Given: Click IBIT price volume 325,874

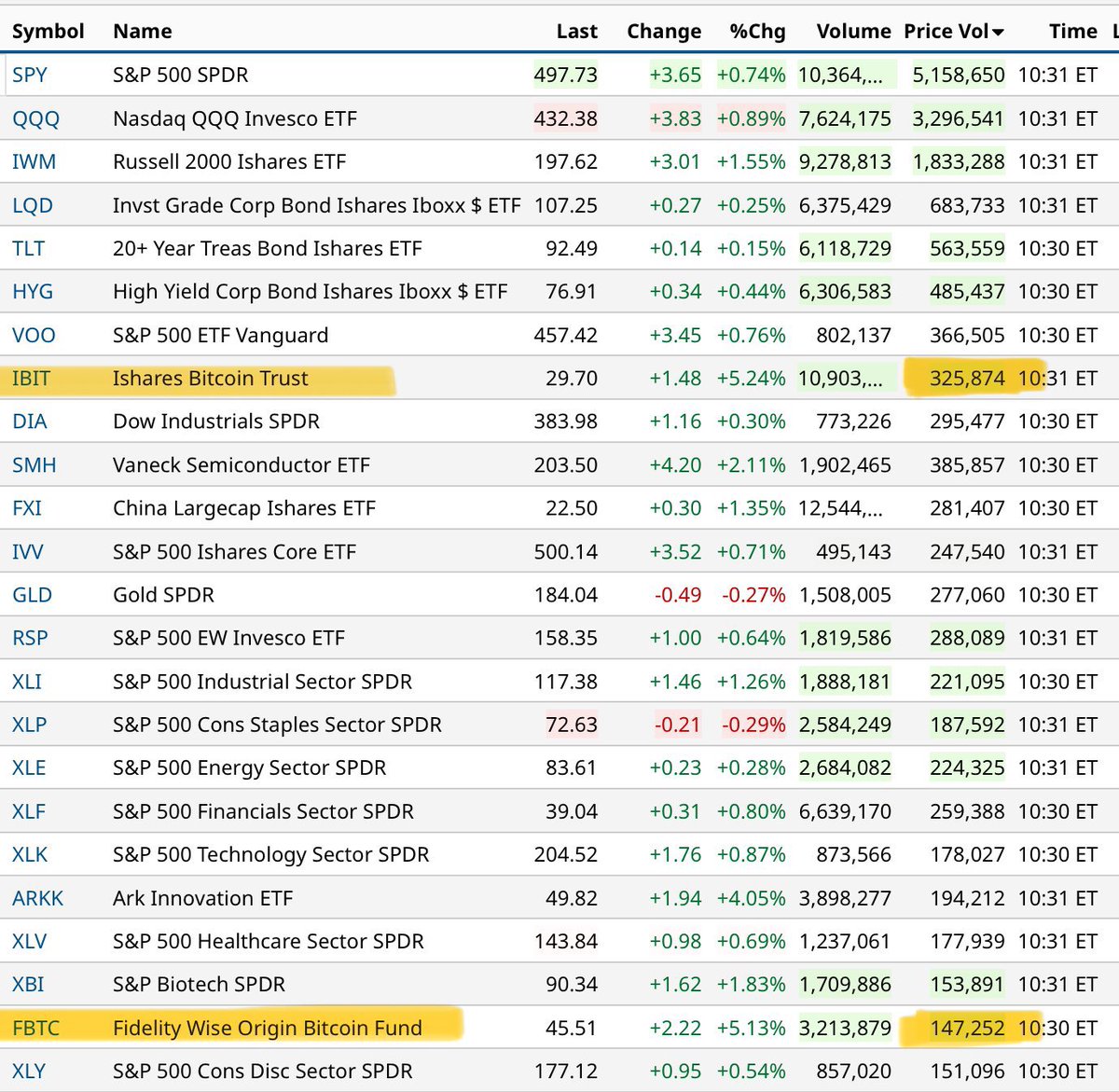Looking at the screenshot, I should coord(968,378).
